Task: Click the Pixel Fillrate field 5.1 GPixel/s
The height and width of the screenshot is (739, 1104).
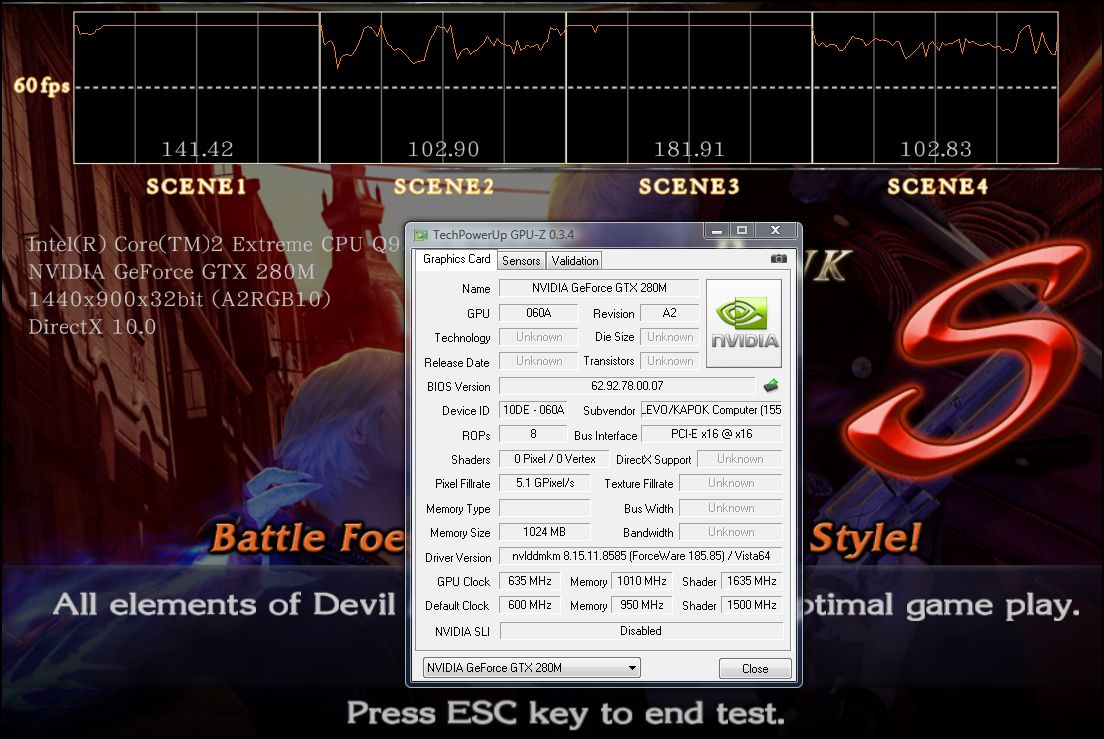Action: [544, 483]
